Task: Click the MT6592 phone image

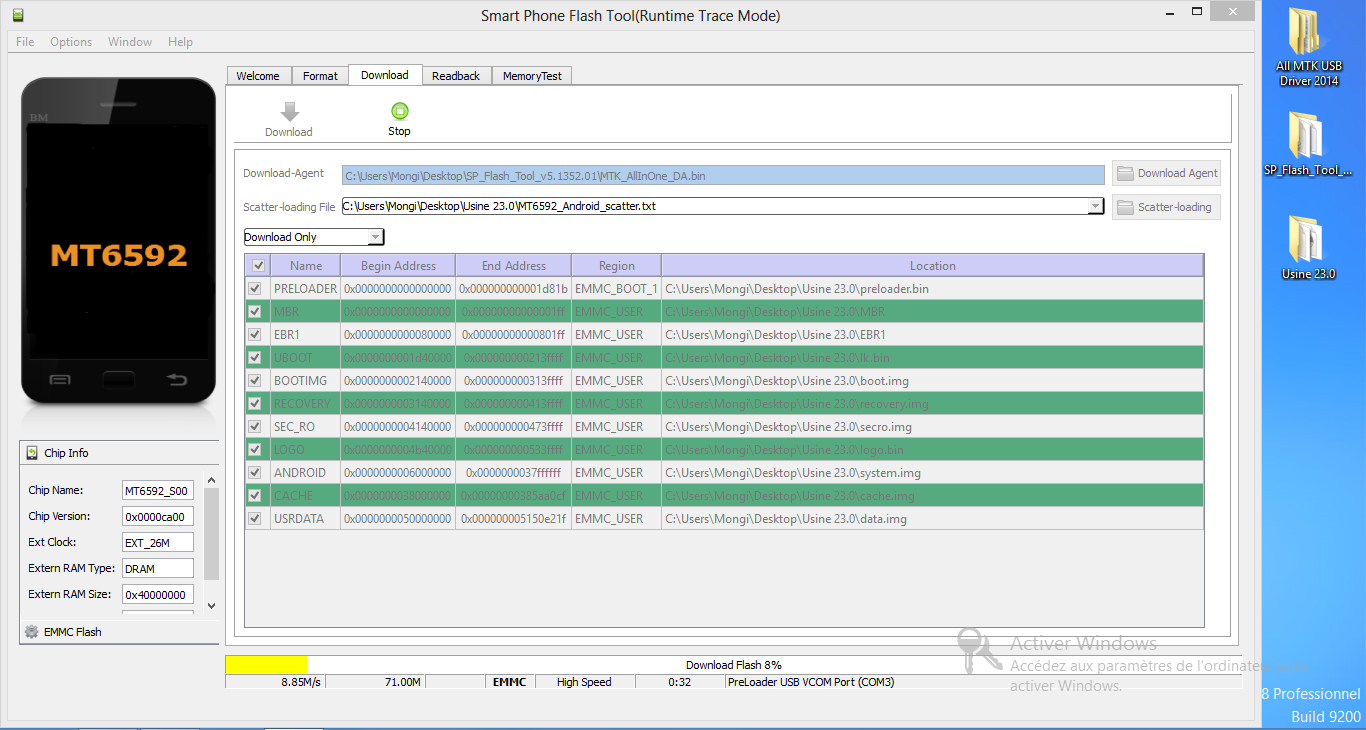Action: tap(119, 242)
